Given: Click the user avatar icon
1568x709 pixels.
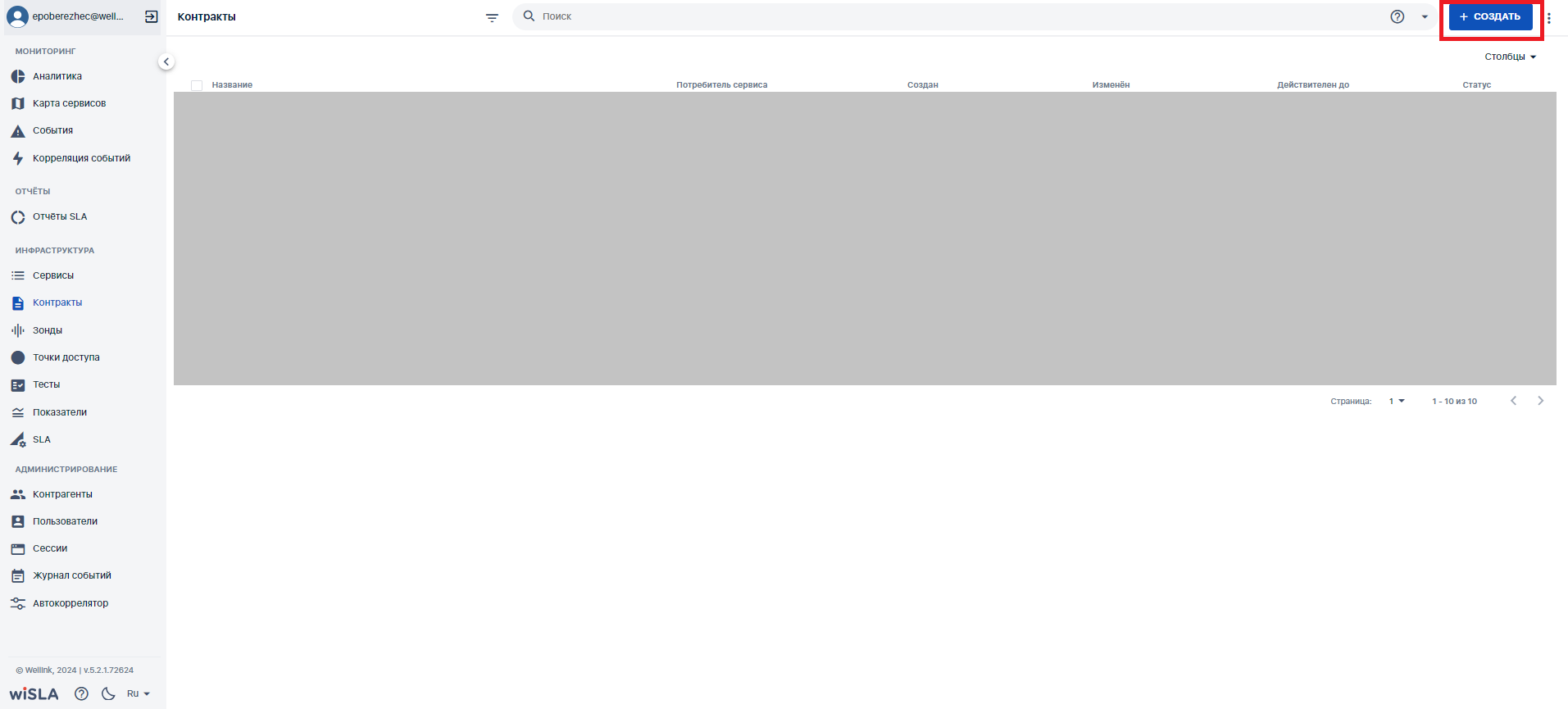Looking at the screenshot, I should (17, 16).
